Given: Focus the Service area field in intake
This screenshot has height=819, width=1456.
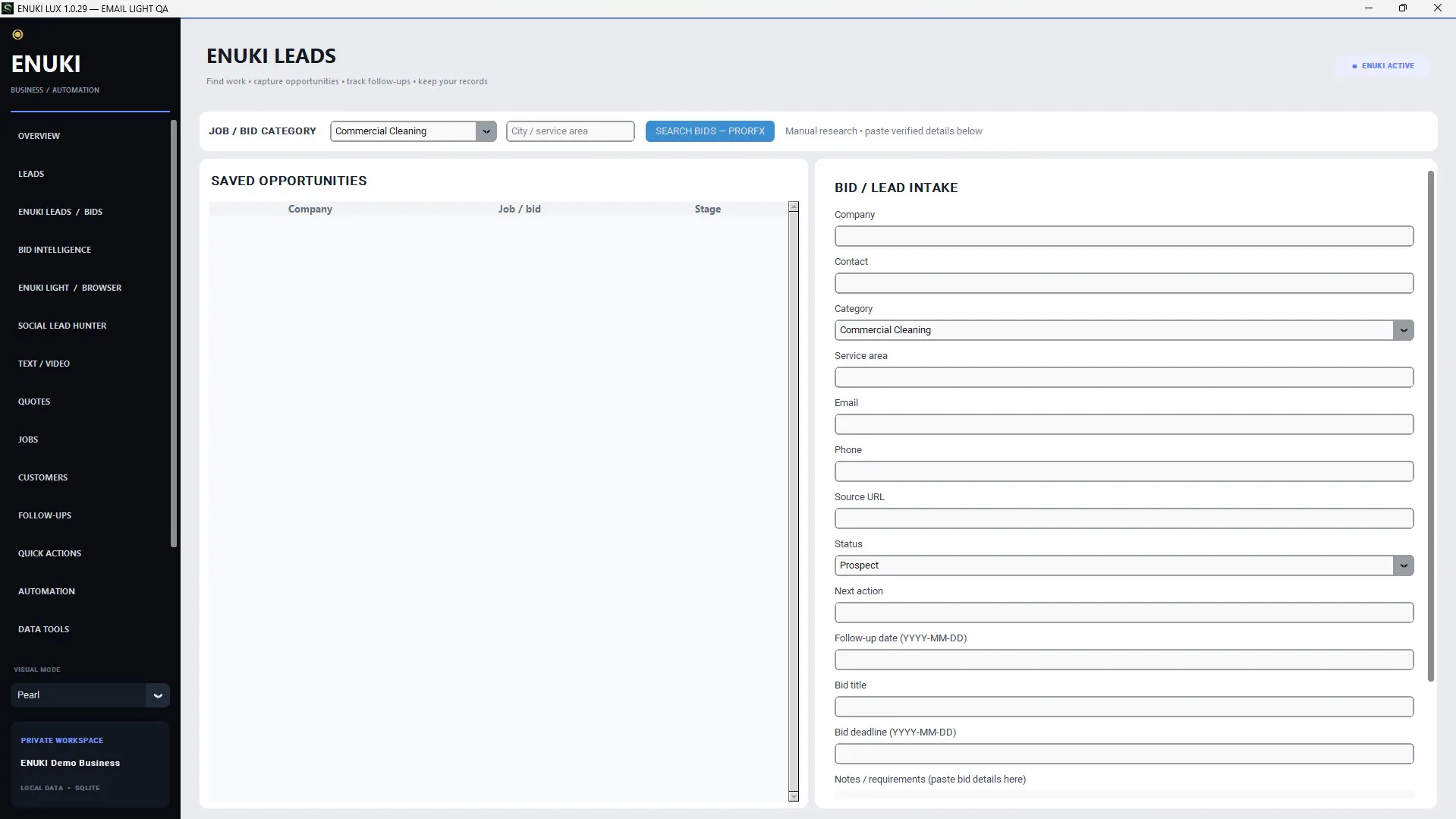Looking at the screenshot, I should coord(1124,377).
